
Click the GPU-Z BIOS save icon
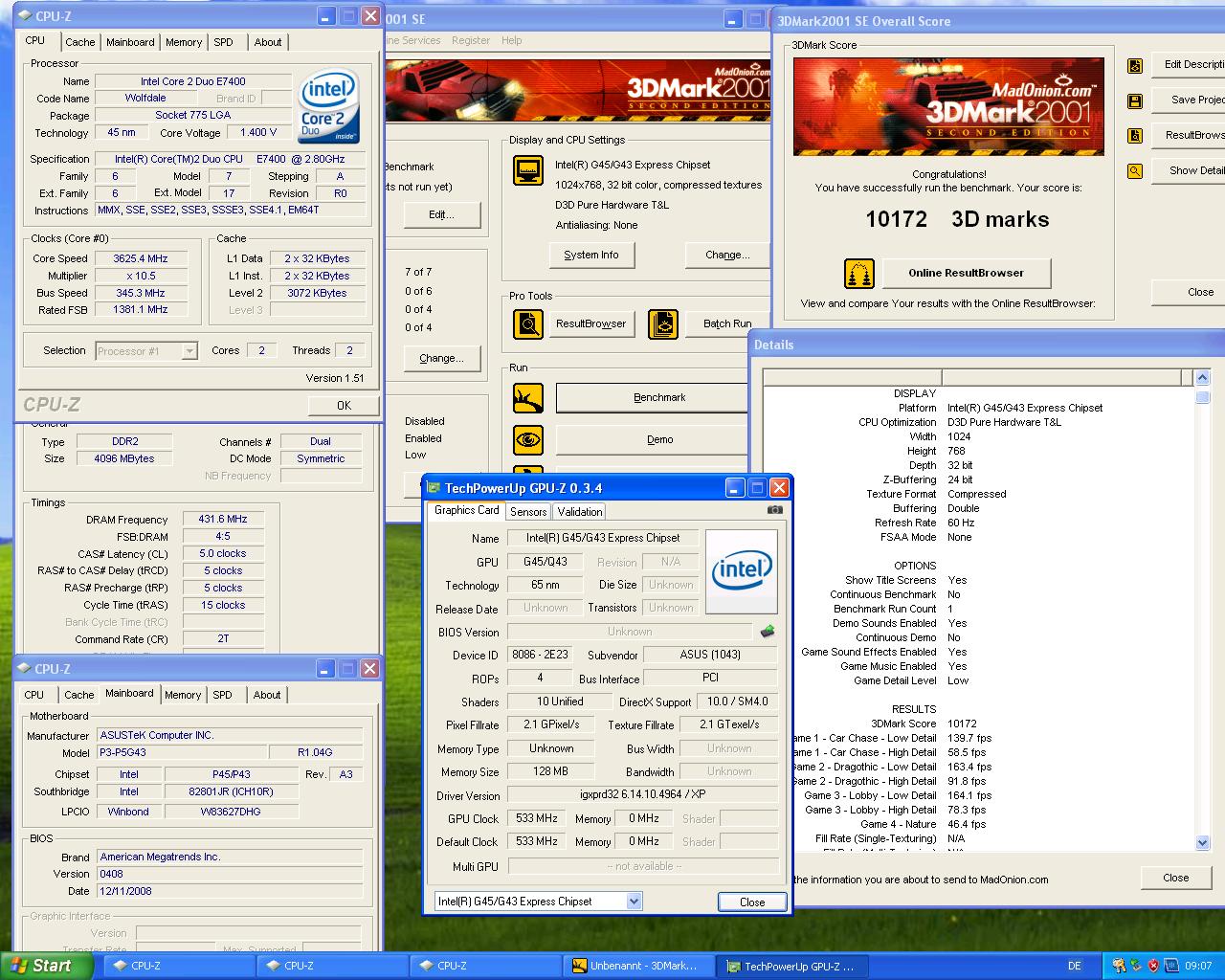pyautogui.click(x=767, y=632)
